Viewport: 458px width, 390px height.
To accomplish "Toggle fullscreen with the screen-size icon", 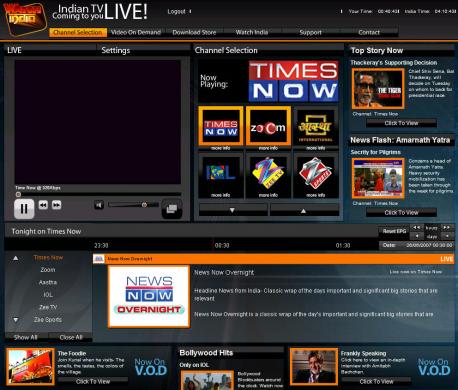I will (x=172, y=209).
